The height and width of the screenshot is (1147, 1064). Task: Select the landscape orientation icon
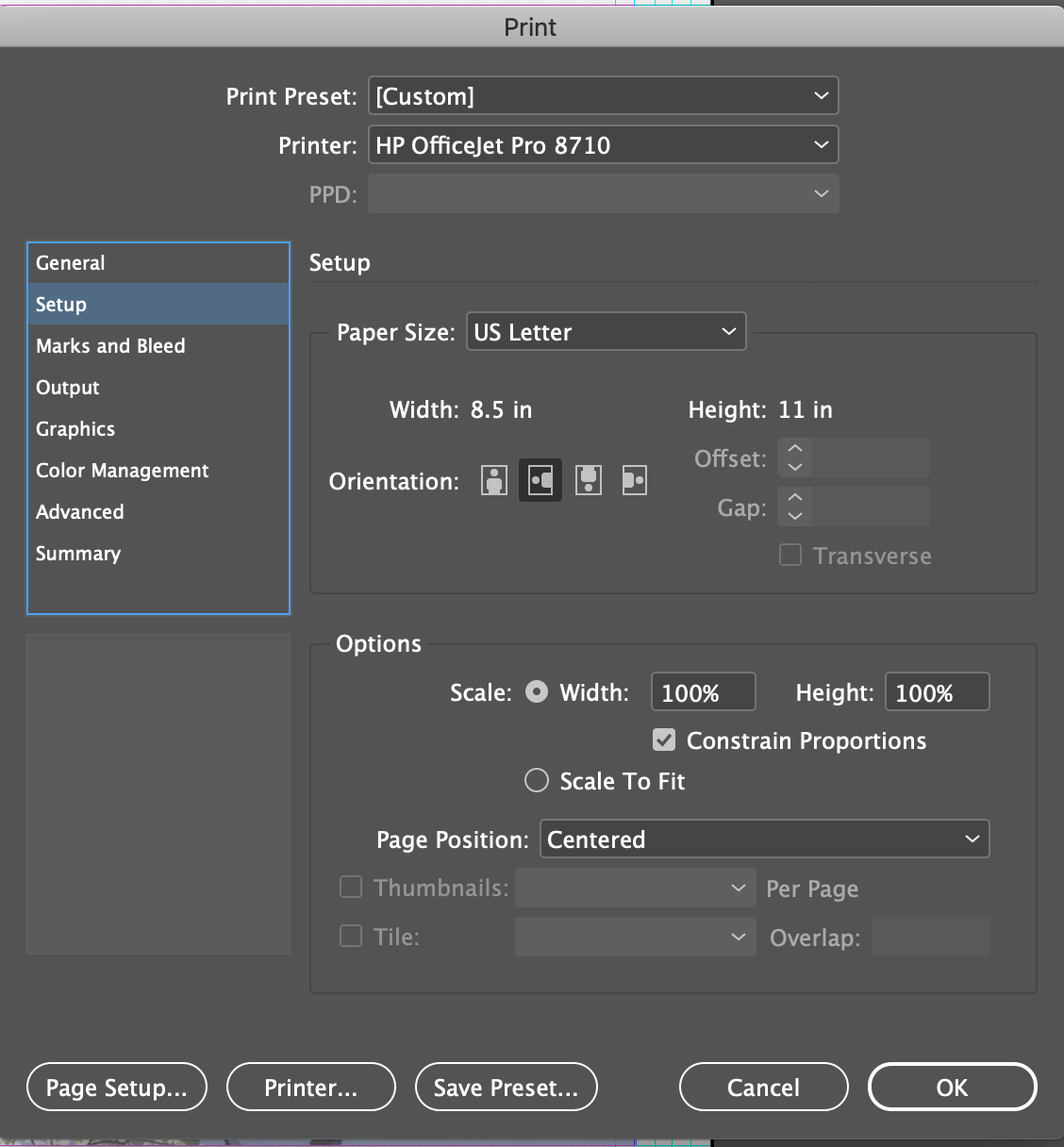click(540, 480)
